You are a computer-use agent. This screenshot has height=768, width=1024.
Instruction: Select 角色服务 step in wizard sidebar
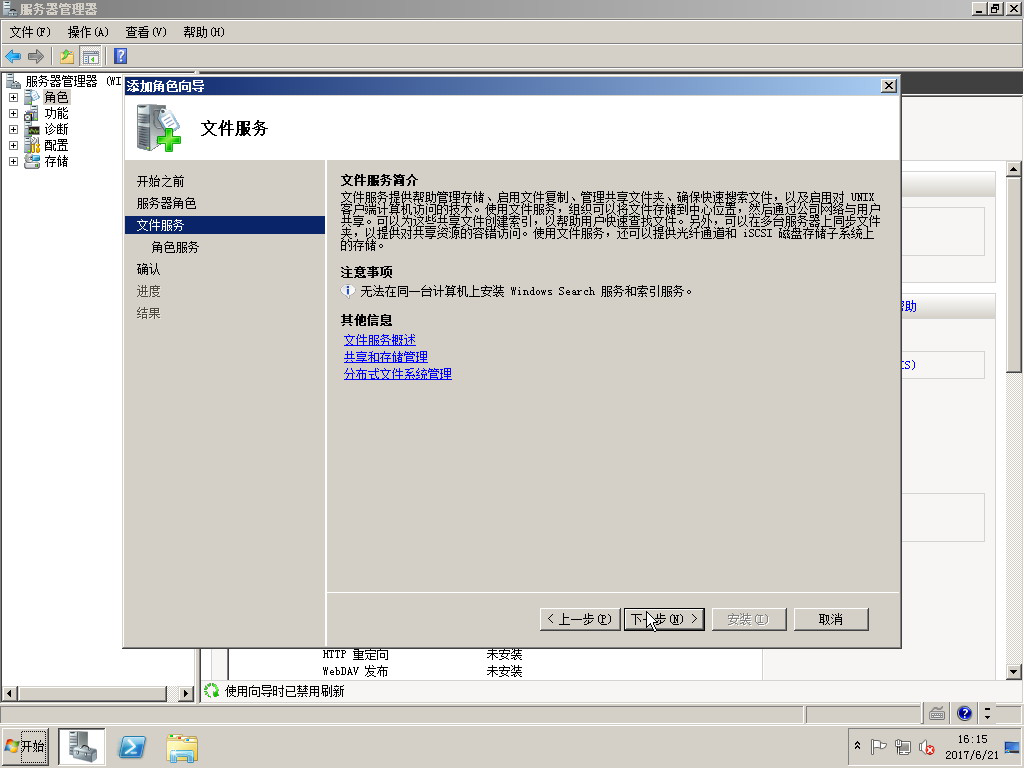[x=175, y=247]
